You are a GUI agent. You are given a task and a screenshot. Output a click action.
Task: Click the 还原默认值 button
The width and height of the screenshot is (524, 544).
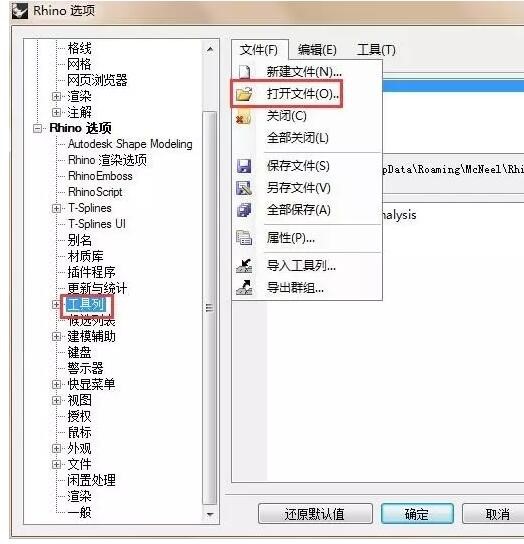[x=315, y=514]
